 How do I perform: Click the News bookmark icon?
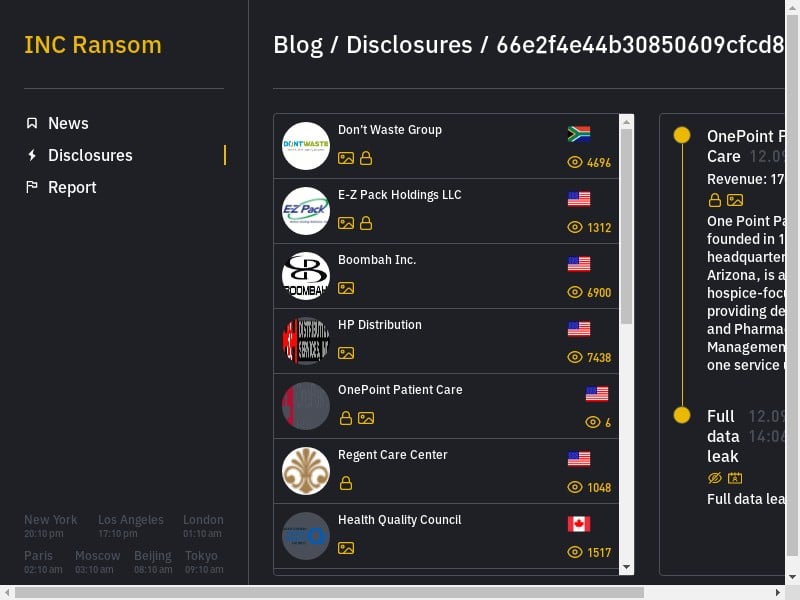pos(32,123)
